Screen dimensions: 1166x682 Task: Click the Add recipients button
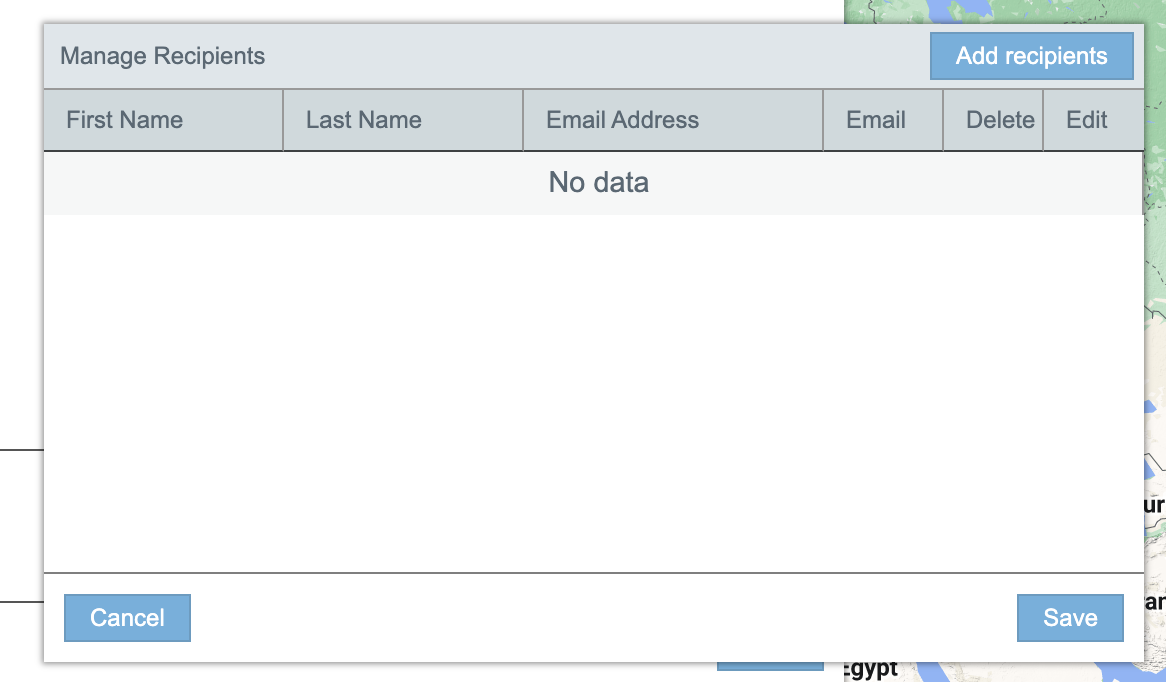[1031, 56]
